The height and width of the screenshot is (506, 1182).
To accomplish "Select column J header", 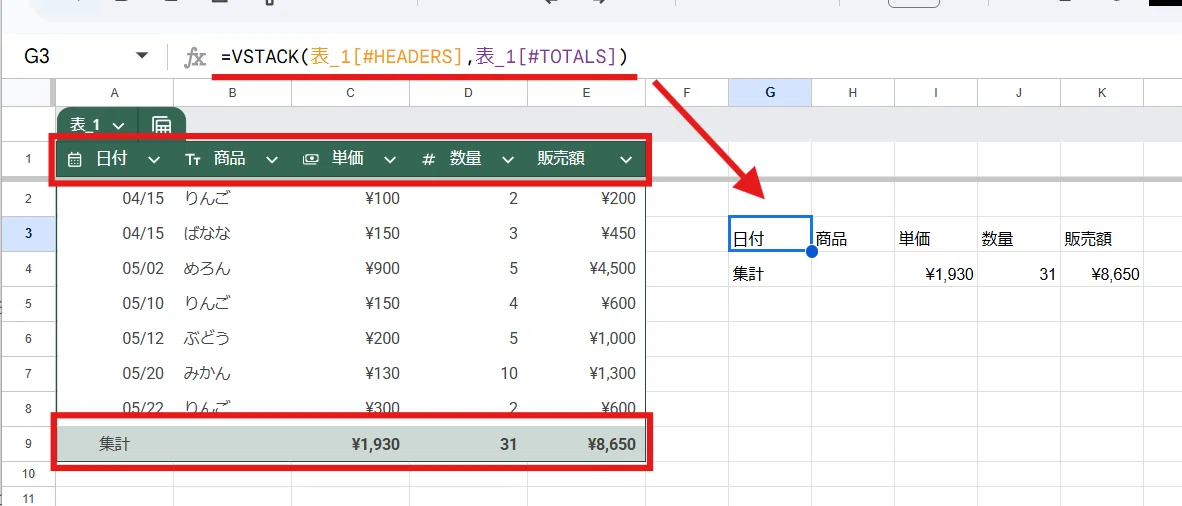I will (1018, 93).
